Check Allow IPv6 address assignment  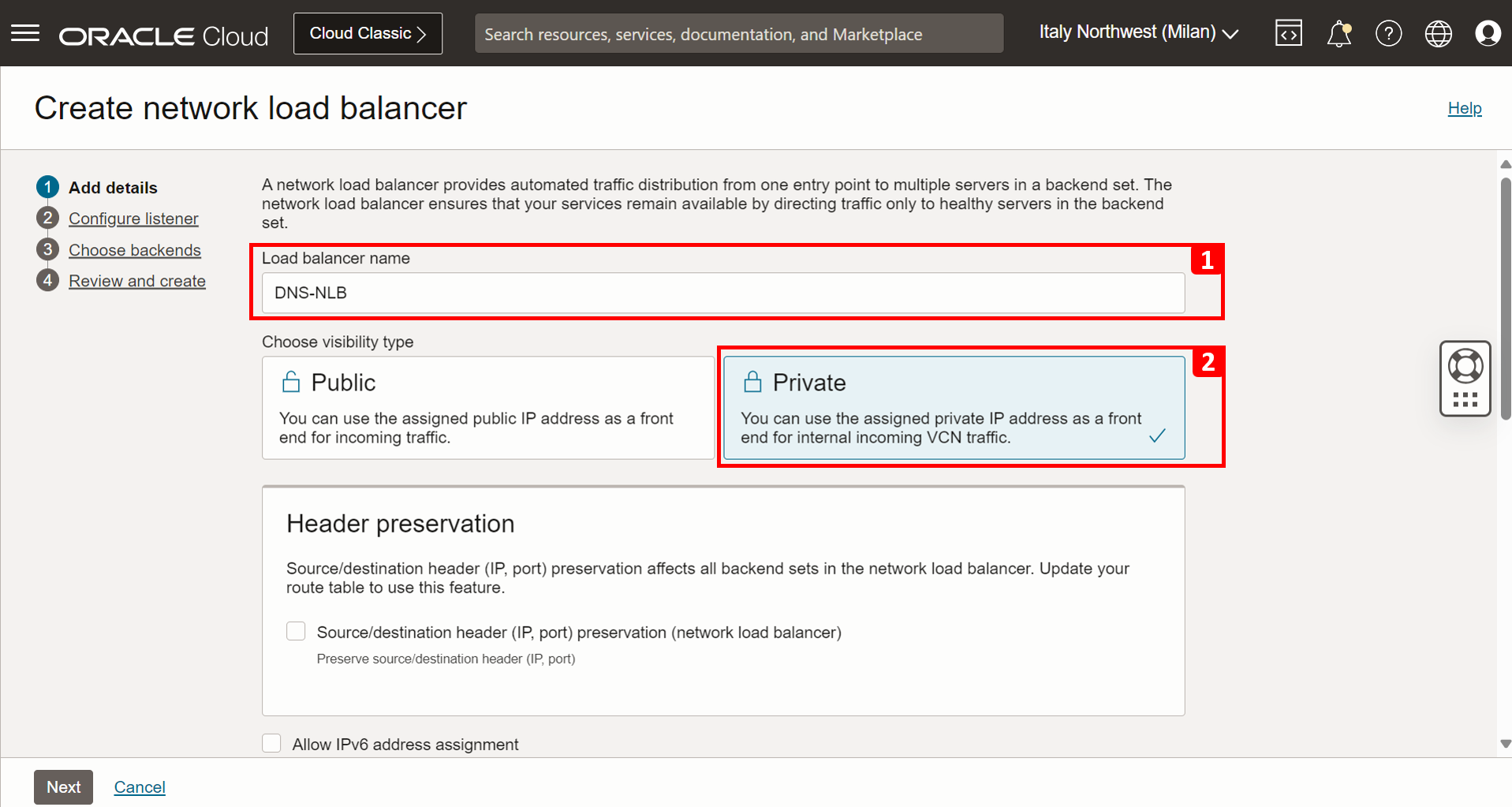point(271,743)
